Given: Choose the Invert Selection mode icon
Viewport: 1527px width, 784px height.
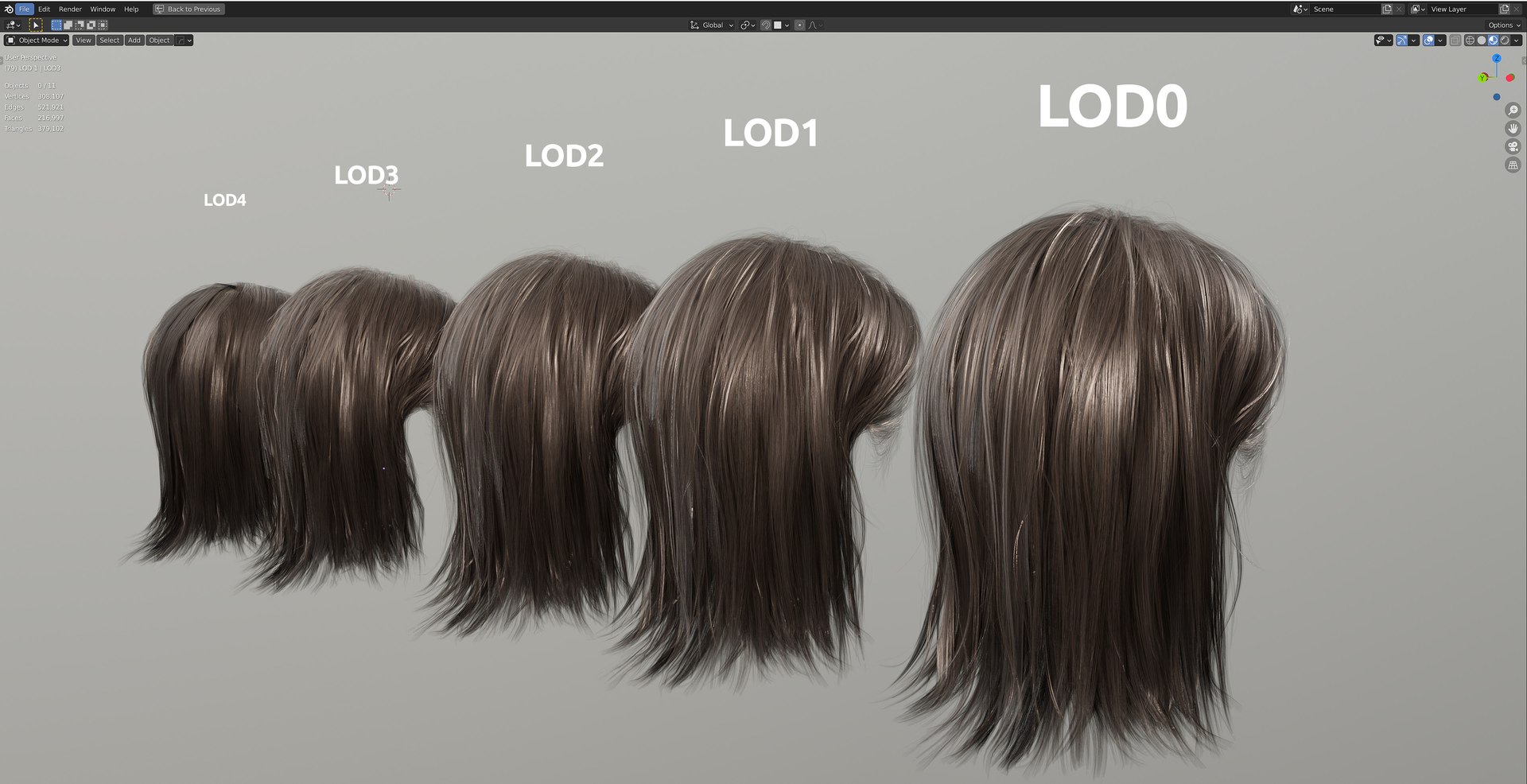Looking at the screenshot, I should (91, 25).
